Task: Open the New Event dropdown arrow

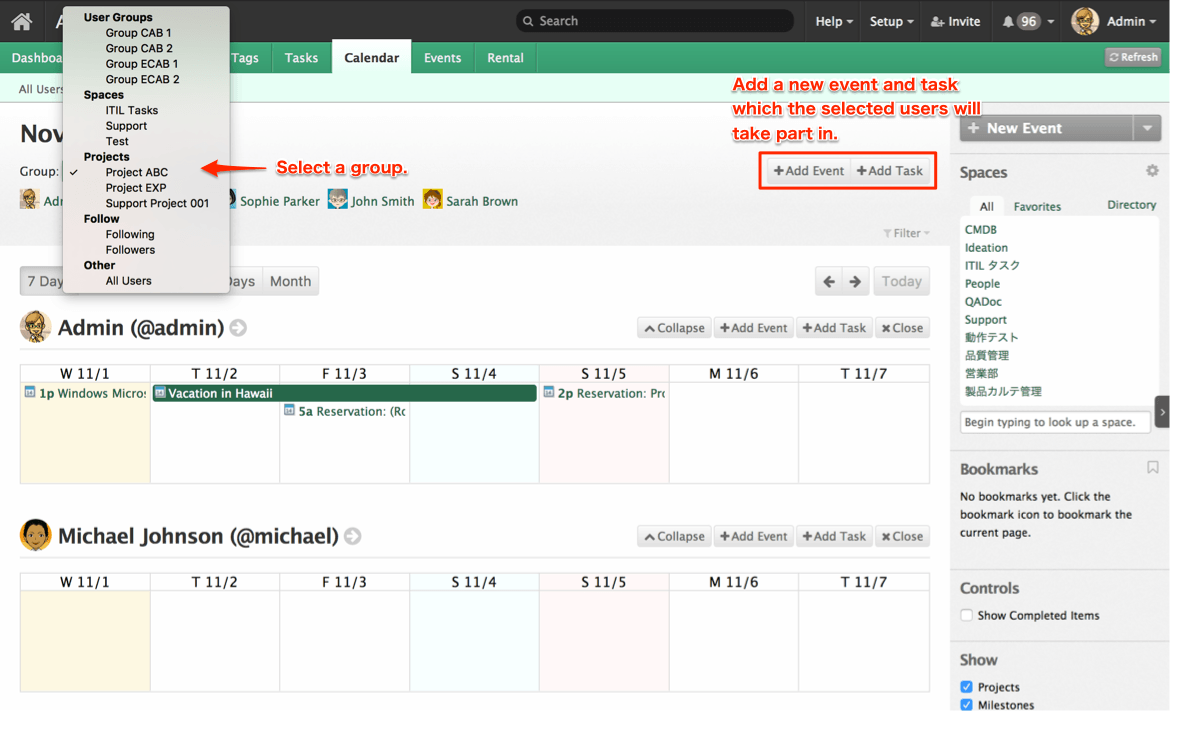Action: [1147, 128]
